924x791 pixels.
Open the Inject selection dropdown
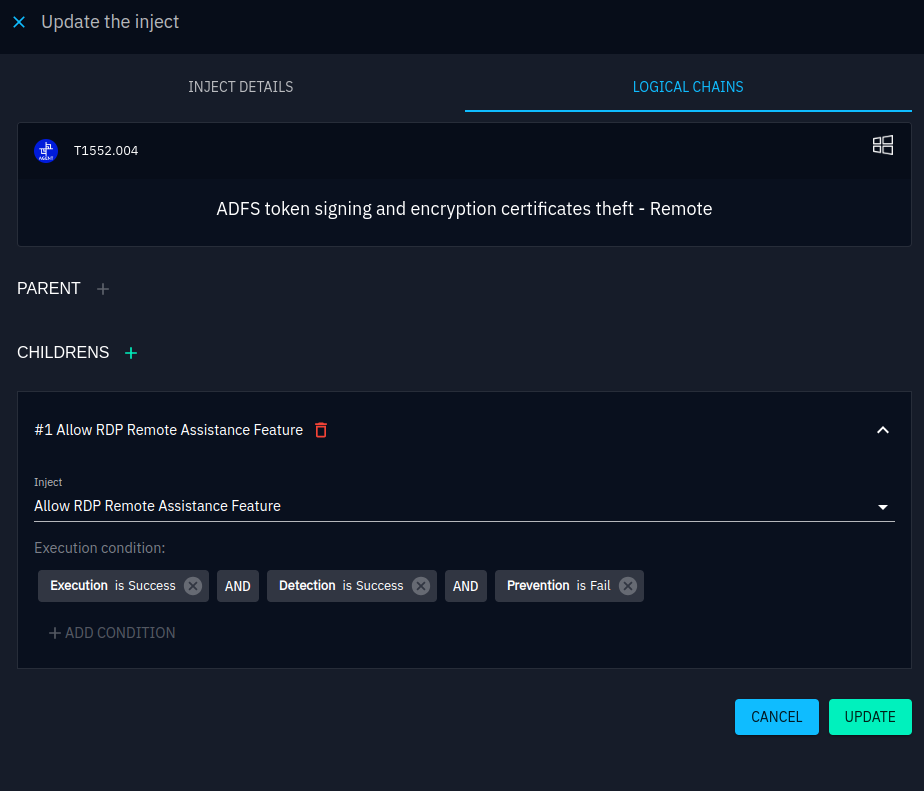(x=882, y=507)
